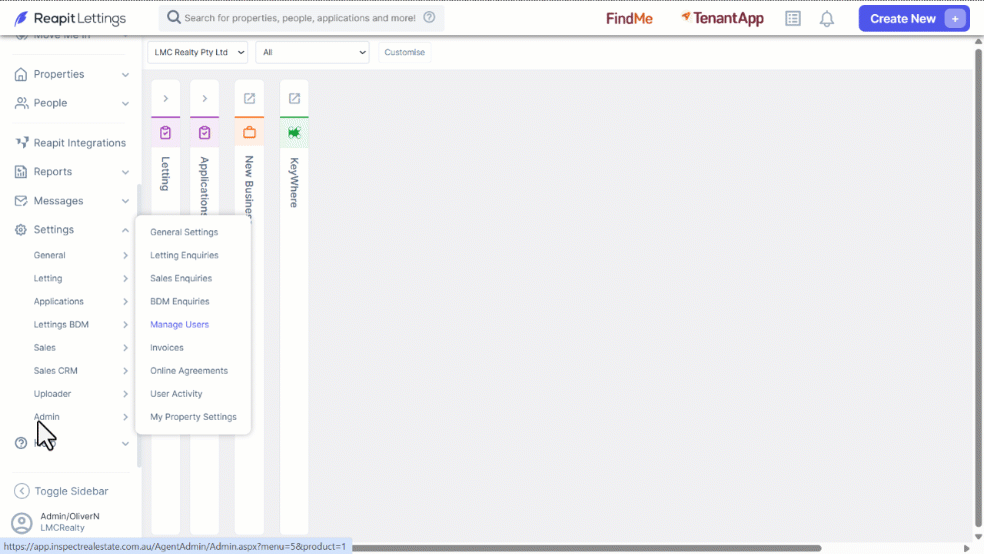Open the LMC Realty Pty Ltd dropdown

pyautogui.click(x=198, y=52)
